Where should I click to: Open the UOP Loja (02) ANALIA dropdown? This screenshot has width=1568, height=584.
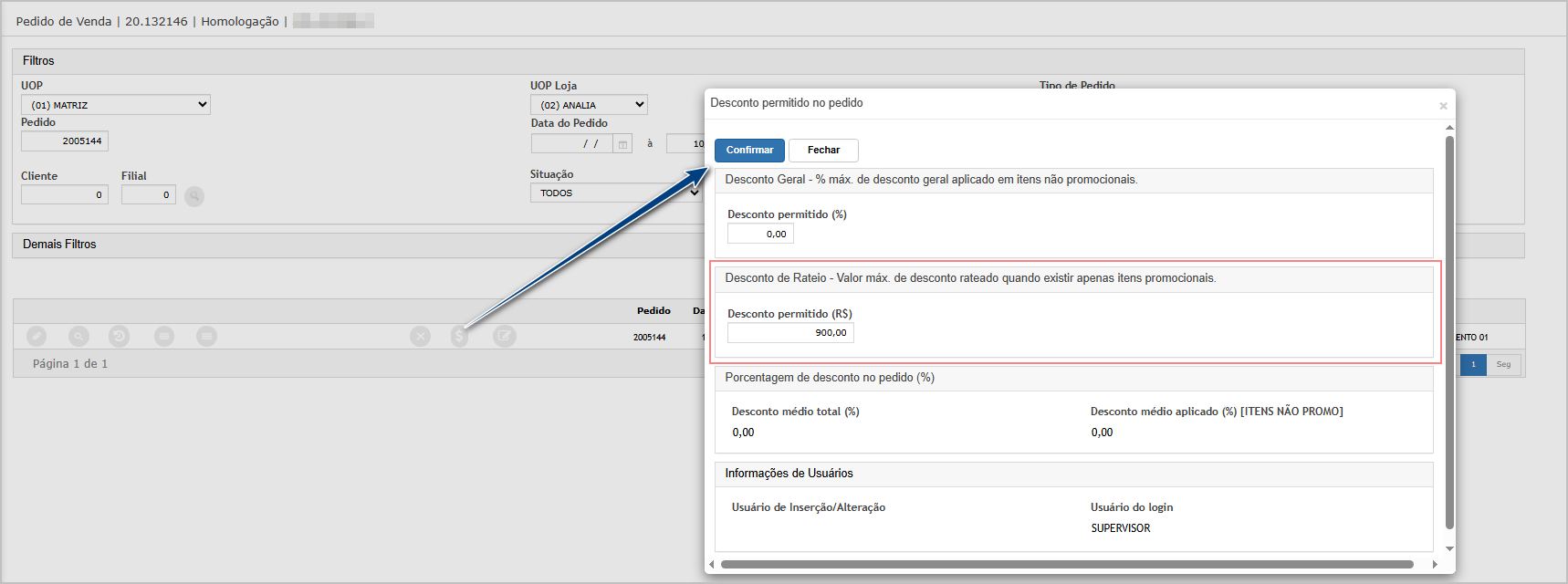pyautogui.click(x=589, y=105)
